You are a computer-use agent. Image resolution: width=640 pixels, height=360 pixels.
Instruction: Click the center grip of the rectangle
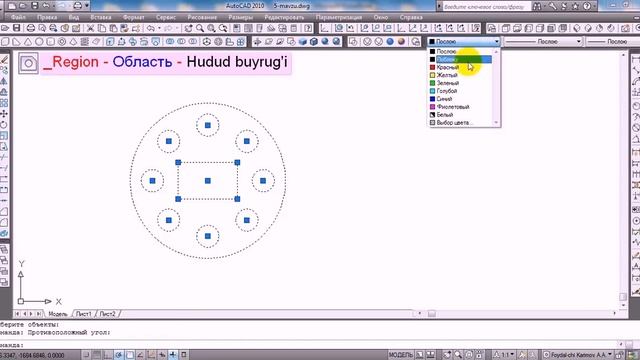[208, 180]
